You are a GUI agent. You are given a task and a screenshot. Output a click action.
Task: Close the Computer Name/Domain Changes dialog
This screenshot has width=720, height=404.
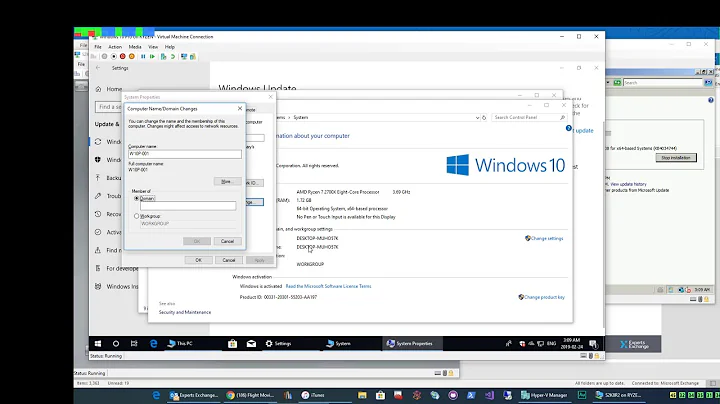[x=240, y=108]
